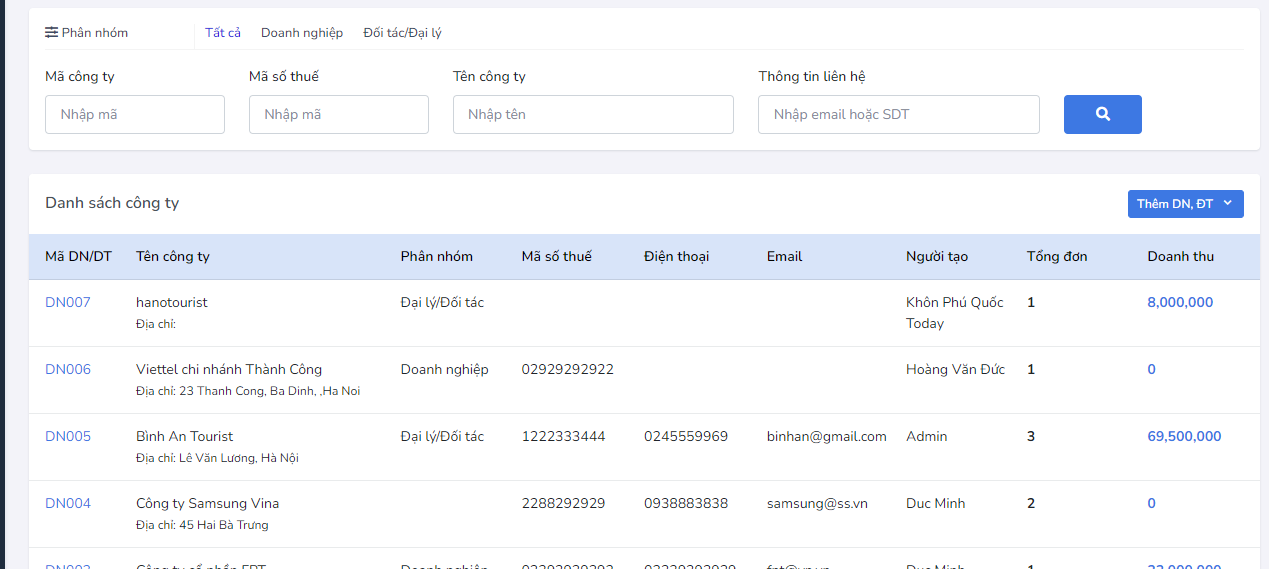Click the magnifier search button
1269x569 pixels.
click(x=1102, y=114)
